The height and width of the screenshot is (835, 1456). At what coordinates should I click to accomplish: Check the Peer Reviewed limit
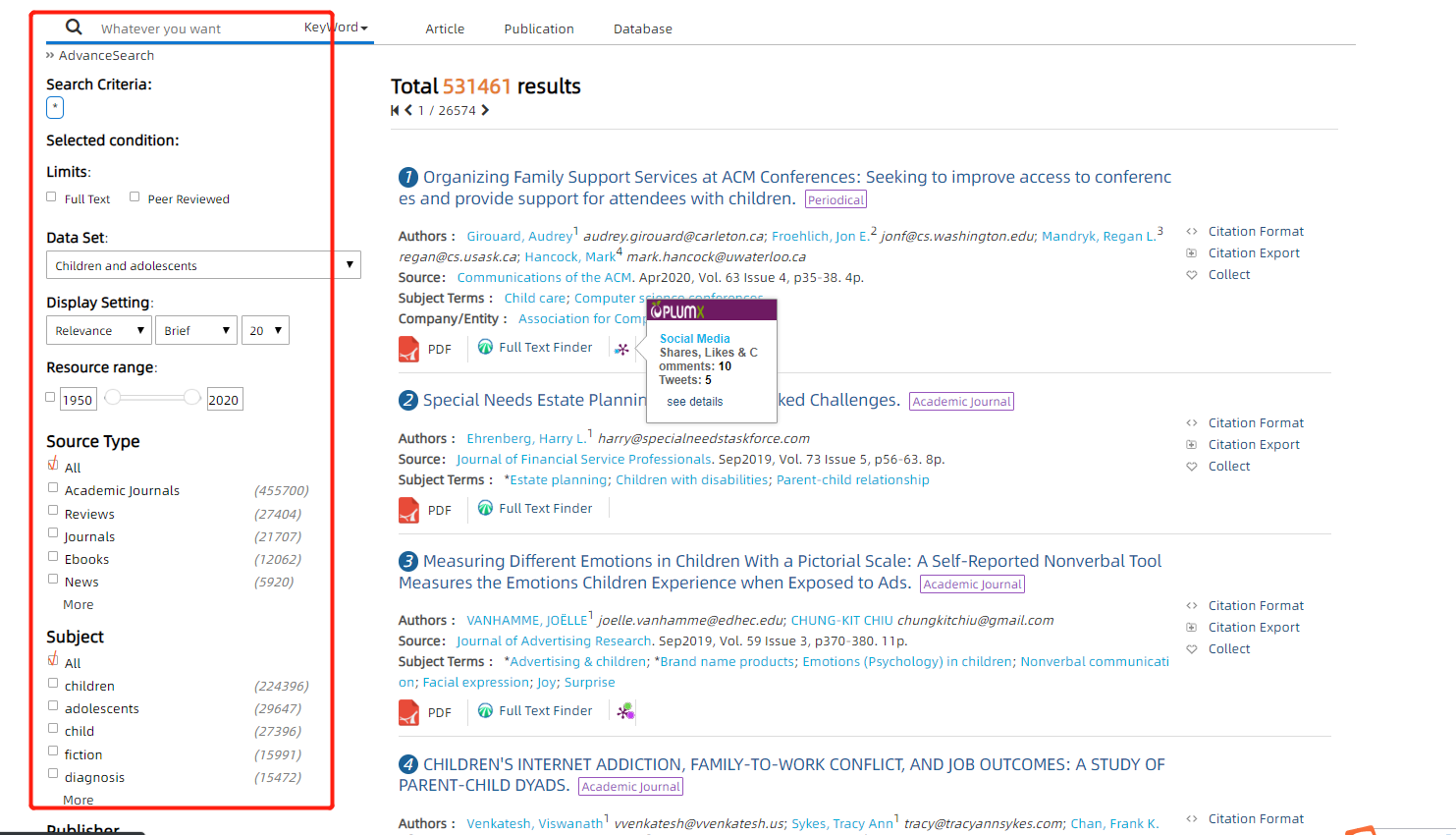click(135, 196)
